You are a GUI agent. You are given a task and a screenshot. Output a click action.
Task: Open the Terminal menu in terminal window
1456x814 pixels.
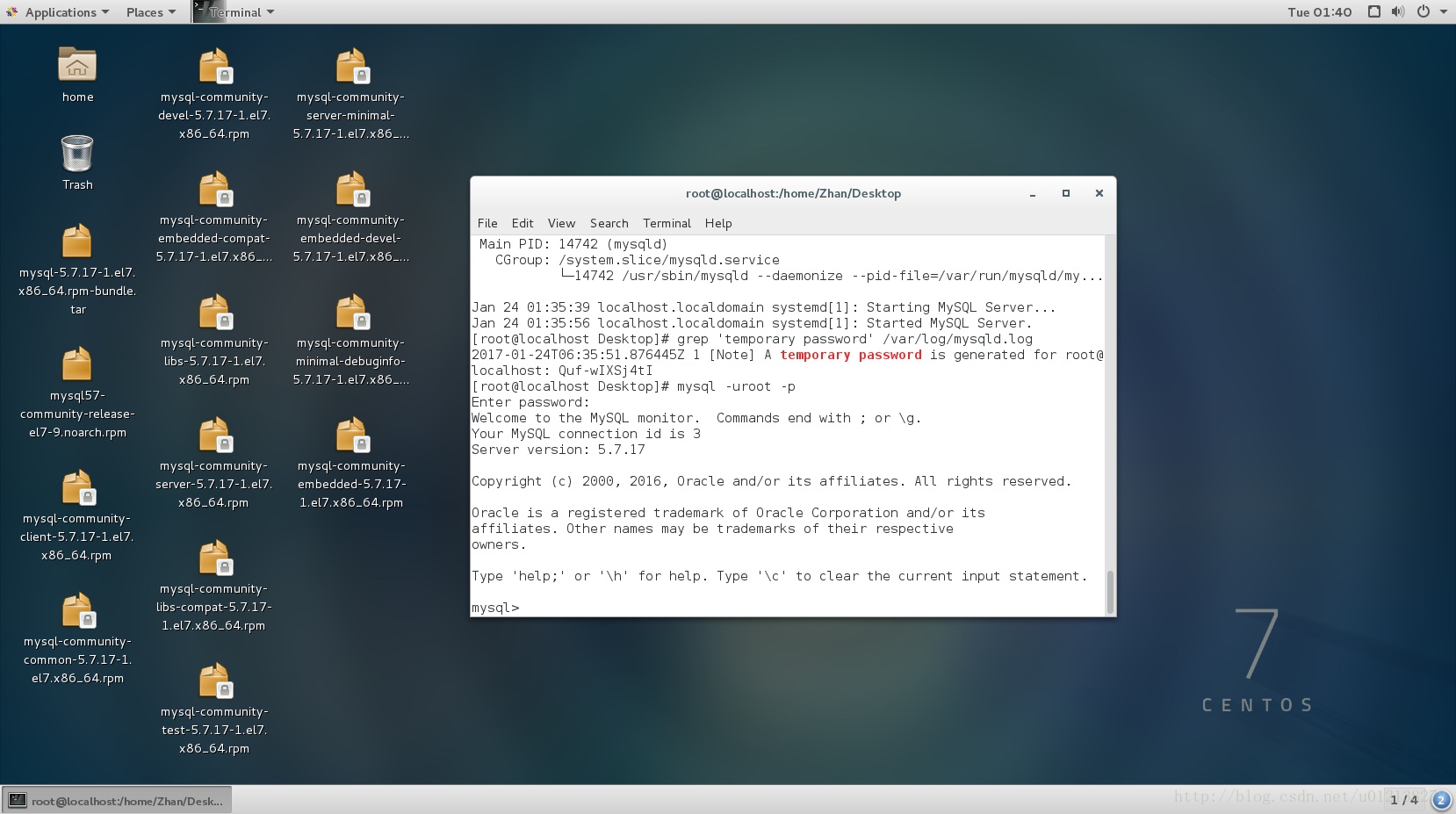coord(667,223)
